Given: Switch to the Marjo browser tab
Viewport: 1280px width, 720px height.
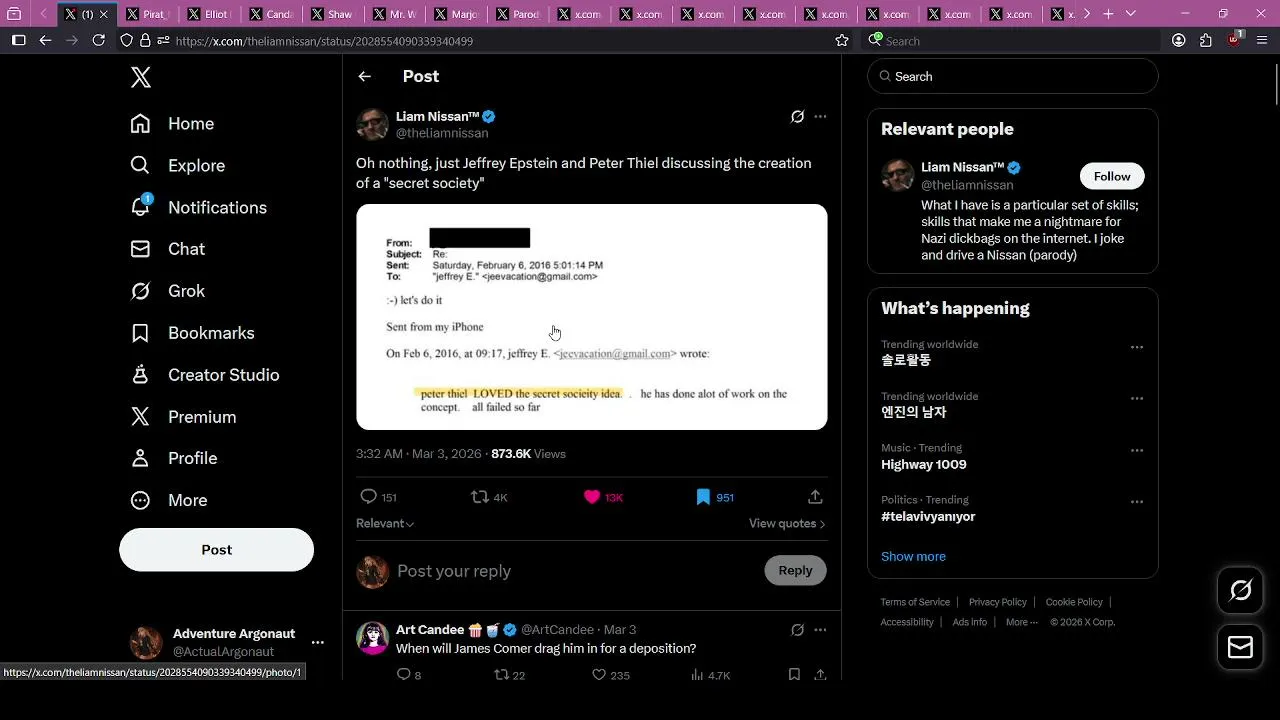Looking at the screenshot, I should (457, 14).
